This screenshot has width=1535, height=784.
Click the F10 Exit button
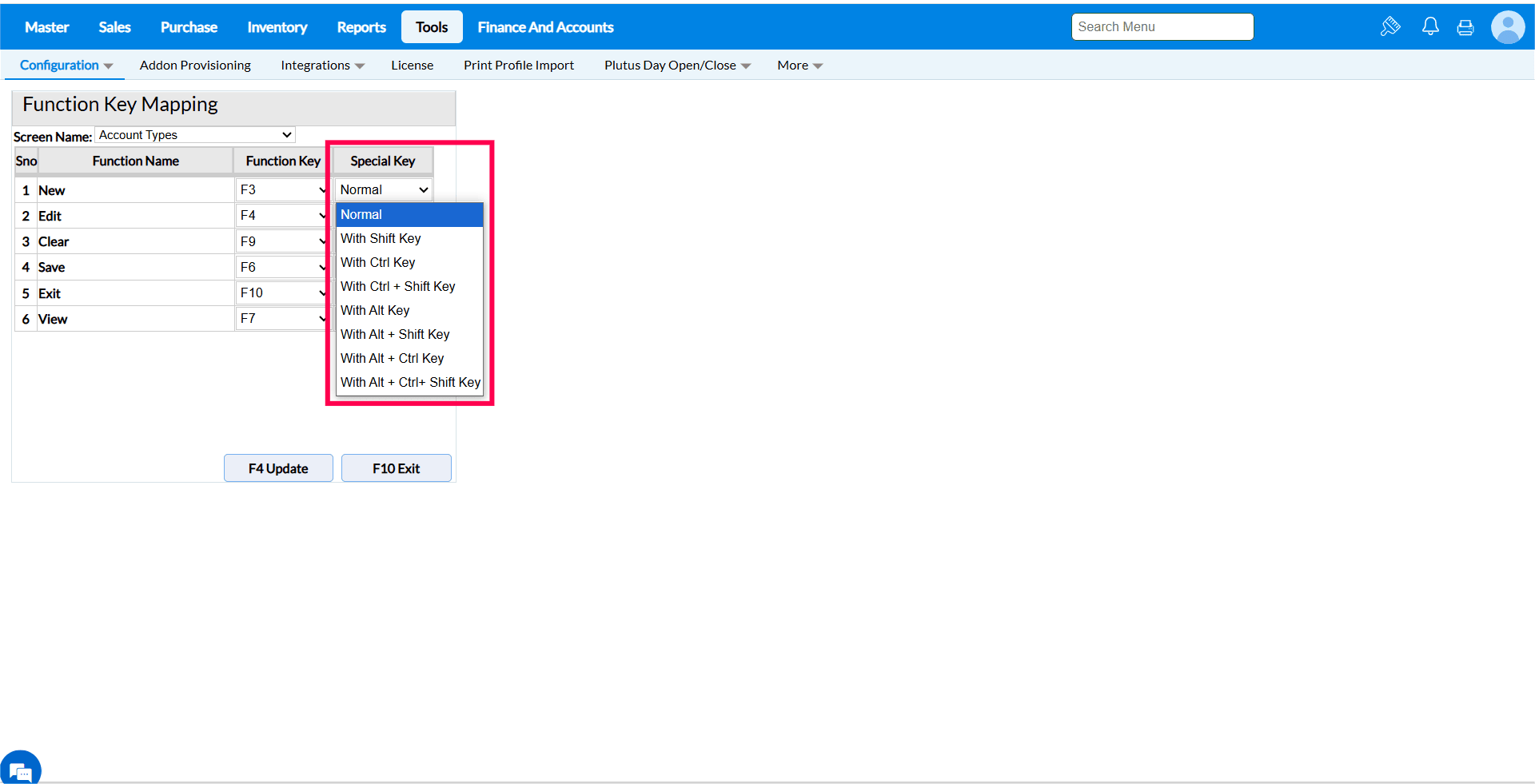(397, 468)
